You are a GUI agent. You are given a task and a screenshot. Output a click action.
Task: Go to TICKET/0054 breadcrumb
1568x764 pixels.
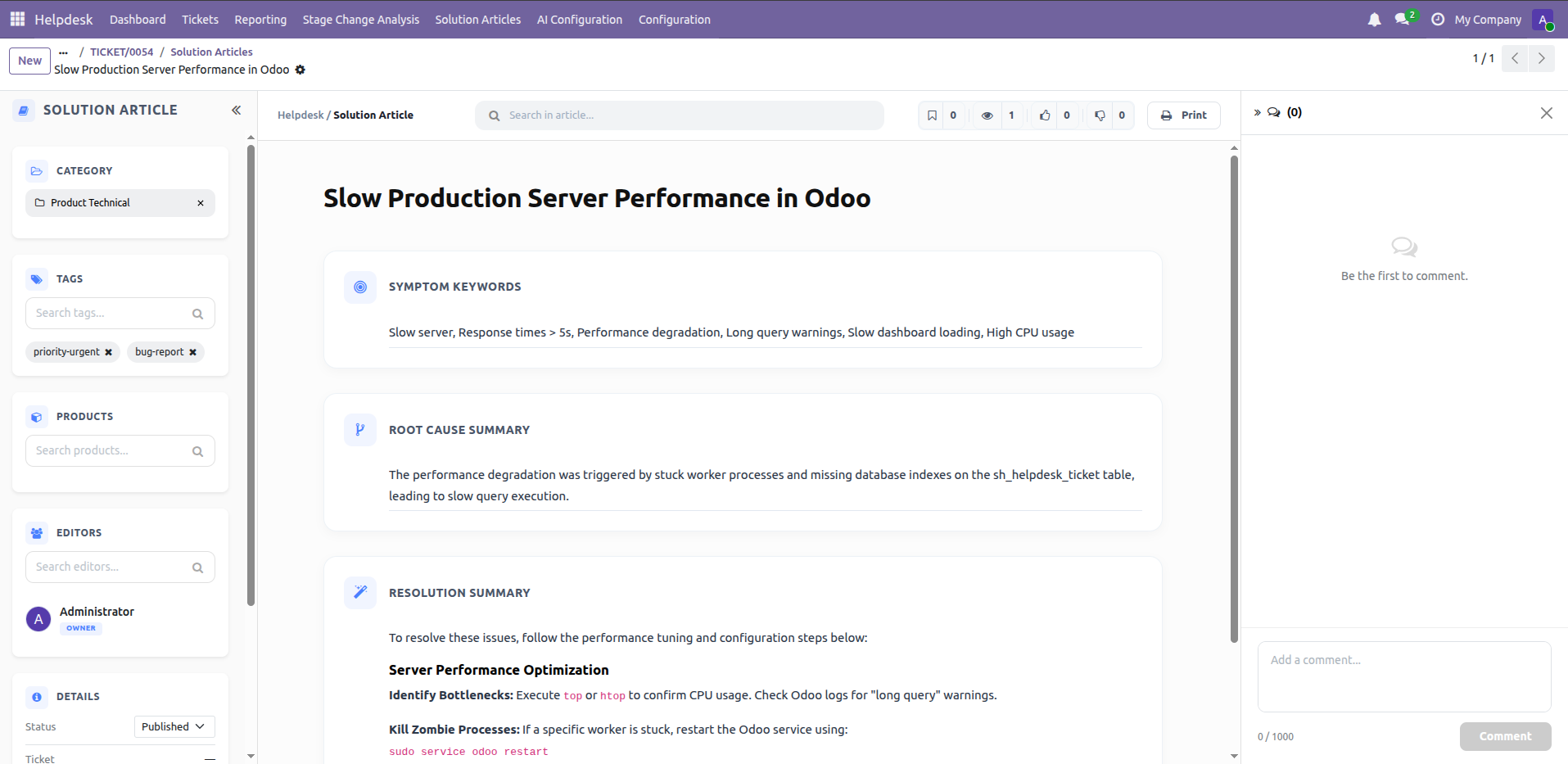pyautogui.click(x=122, y=52)
